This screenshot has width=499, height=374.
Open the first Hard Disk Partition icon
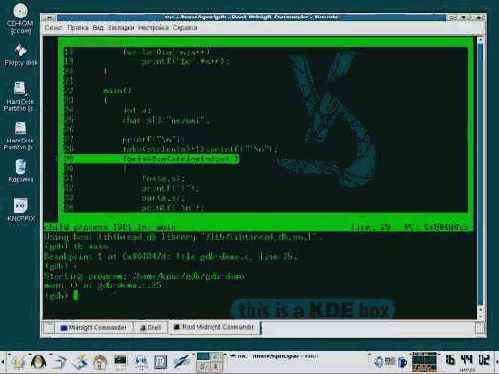coord(19,96)
